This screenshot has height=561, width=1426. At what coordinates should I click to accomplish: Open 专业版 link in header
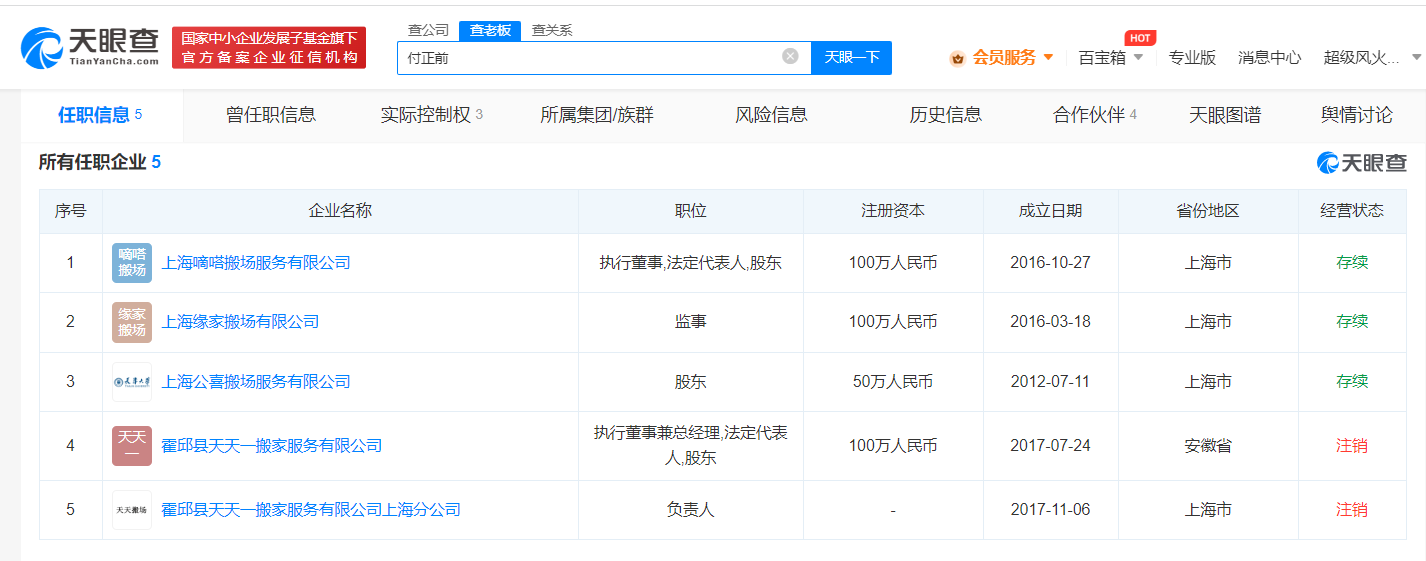pyautogui.click(x=1192, y=58)
